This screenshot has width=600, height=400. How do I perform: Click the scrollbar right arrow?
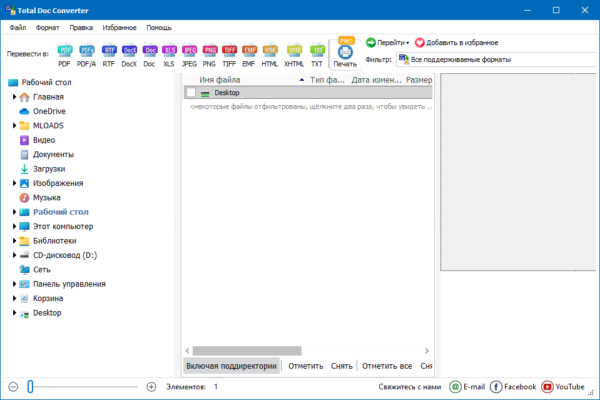(427, 351)
